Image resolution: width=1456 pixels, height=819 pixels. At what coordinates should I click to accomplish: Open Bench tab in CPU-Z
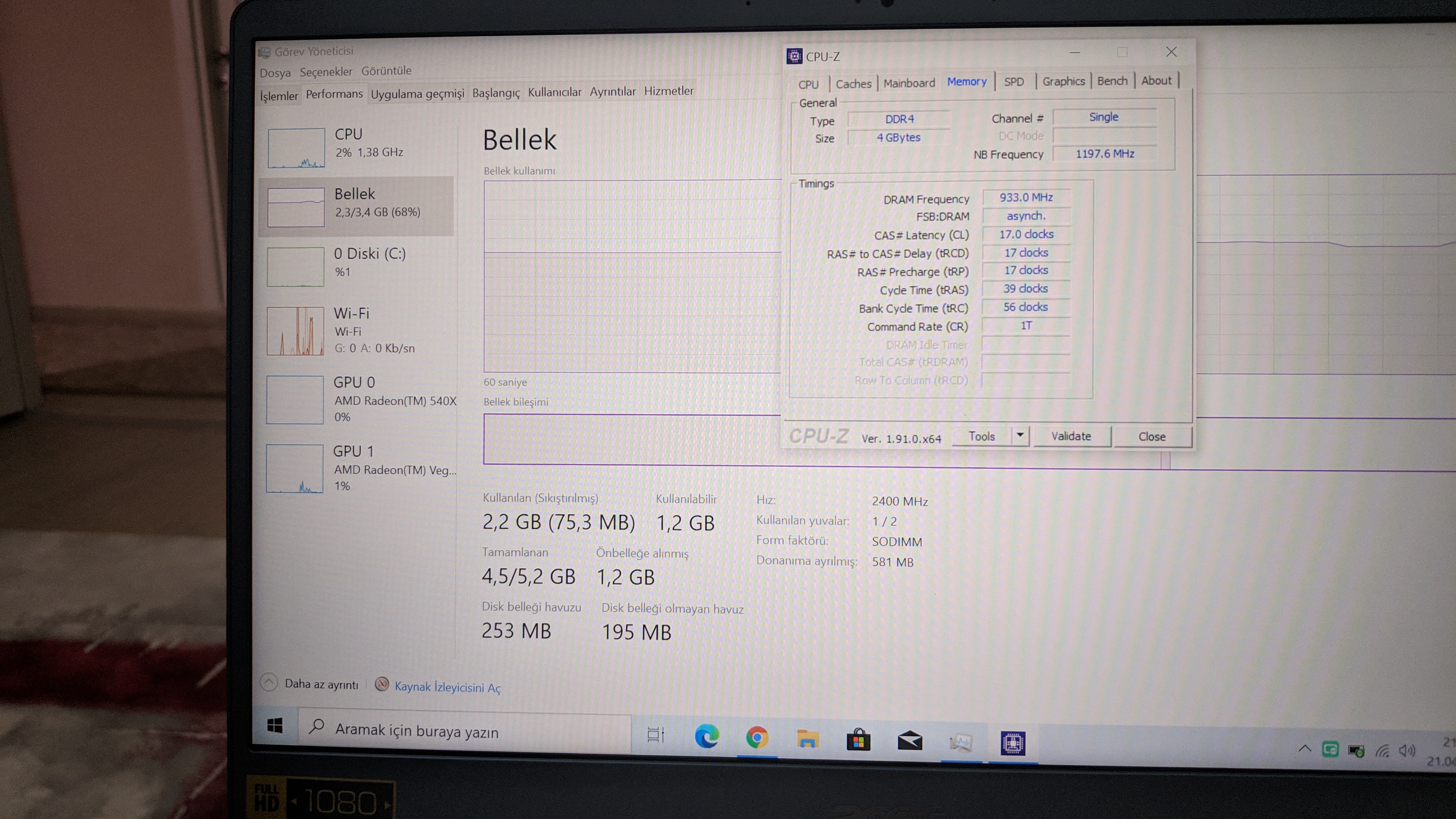pyautogui.click(x=1112, y=81)
